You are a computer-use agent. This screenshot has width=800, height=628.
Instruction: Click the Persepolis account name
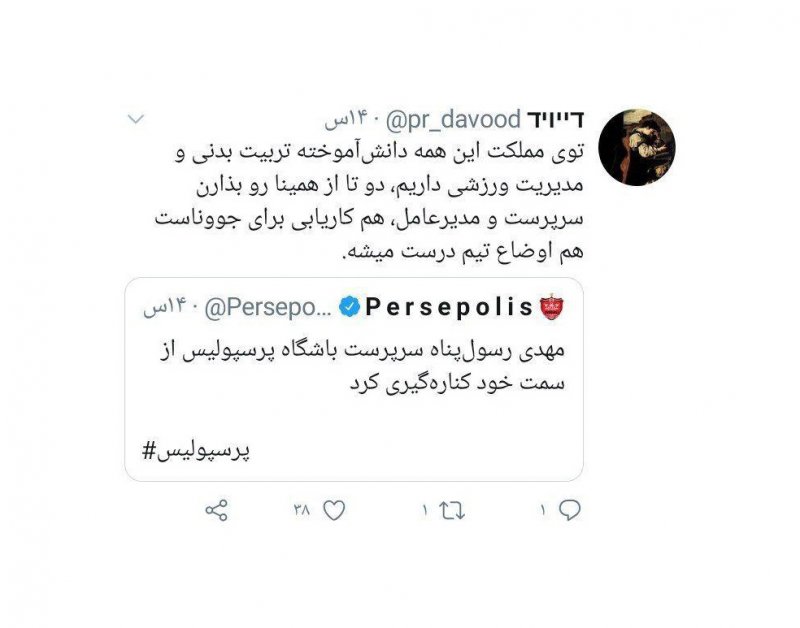point(449,307)
